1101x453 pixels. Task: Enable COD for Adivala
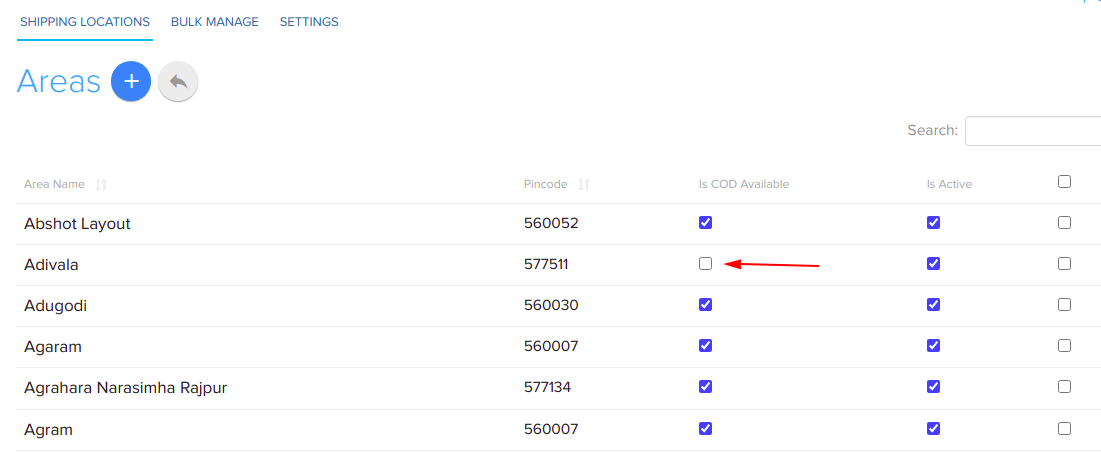pos(706,263)
